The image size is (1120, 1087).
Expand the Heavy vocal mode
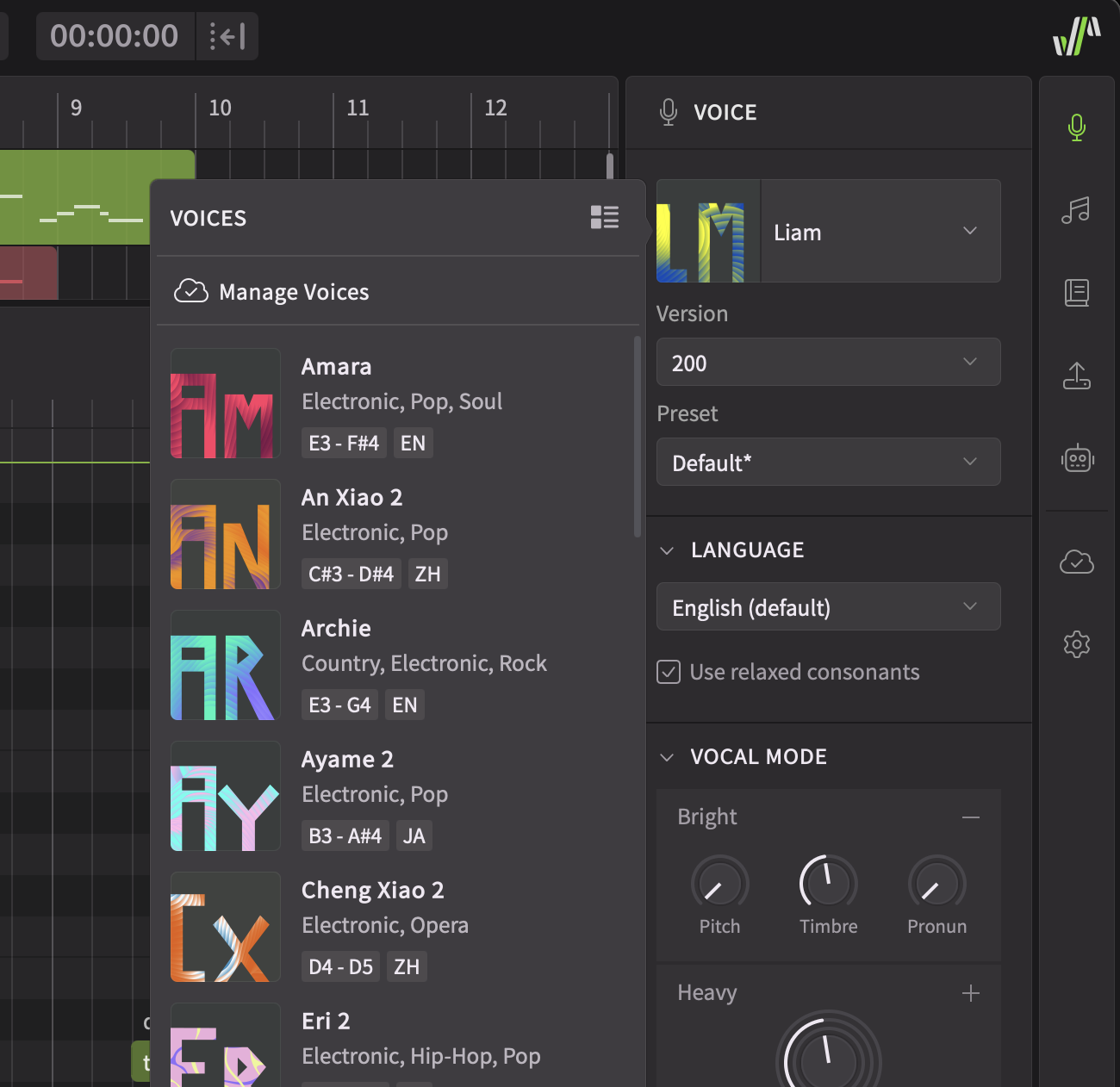click(x=970, y=992)
